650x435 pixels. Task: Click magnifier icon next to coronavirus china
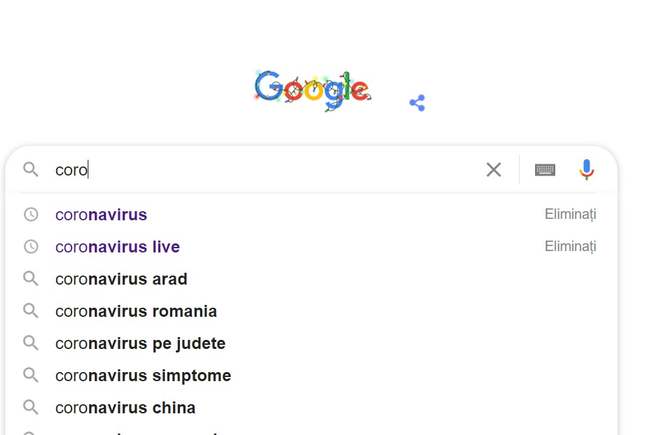coord(31,408)
